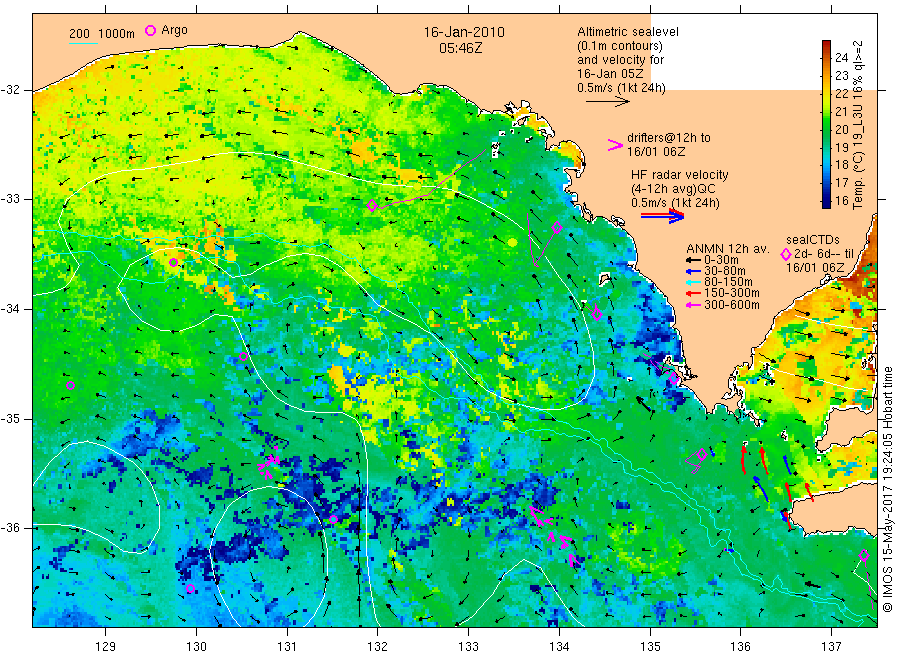
Task: Click the Argo float circle near 130.5E, 34.4S
Action: (243, 356)
